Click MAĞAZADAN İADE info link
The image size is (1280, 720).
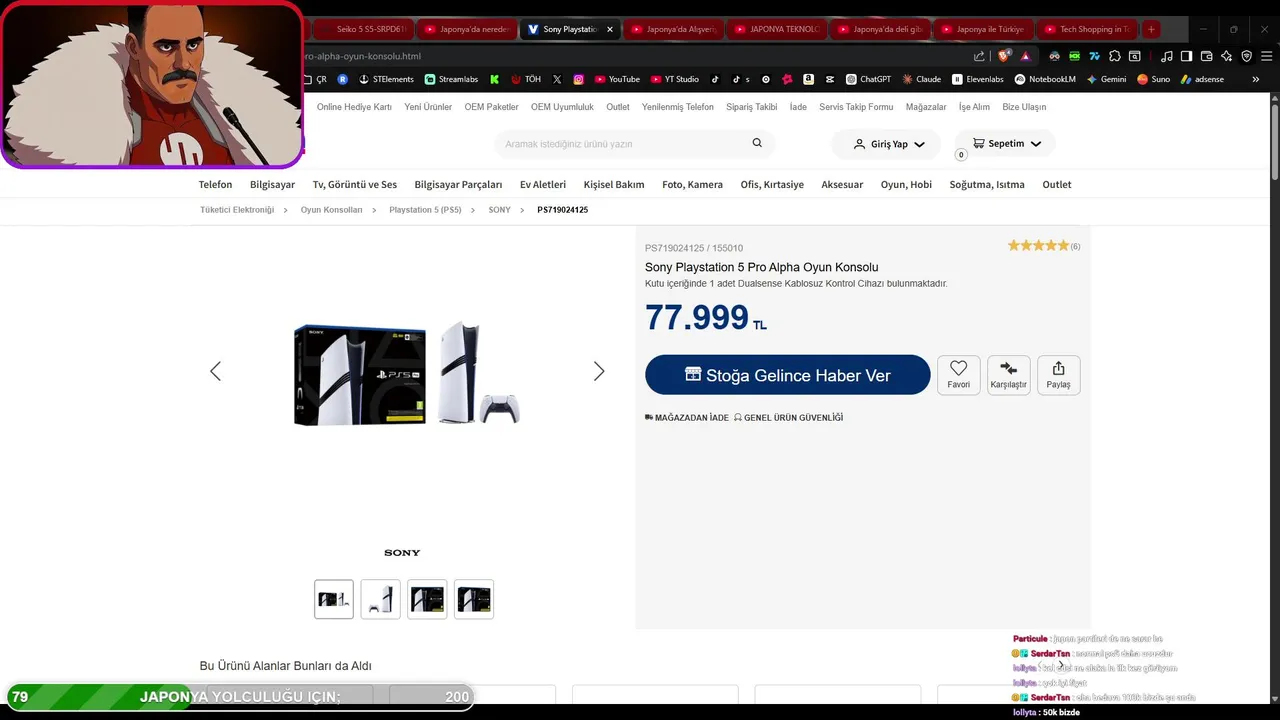(687, 418)
